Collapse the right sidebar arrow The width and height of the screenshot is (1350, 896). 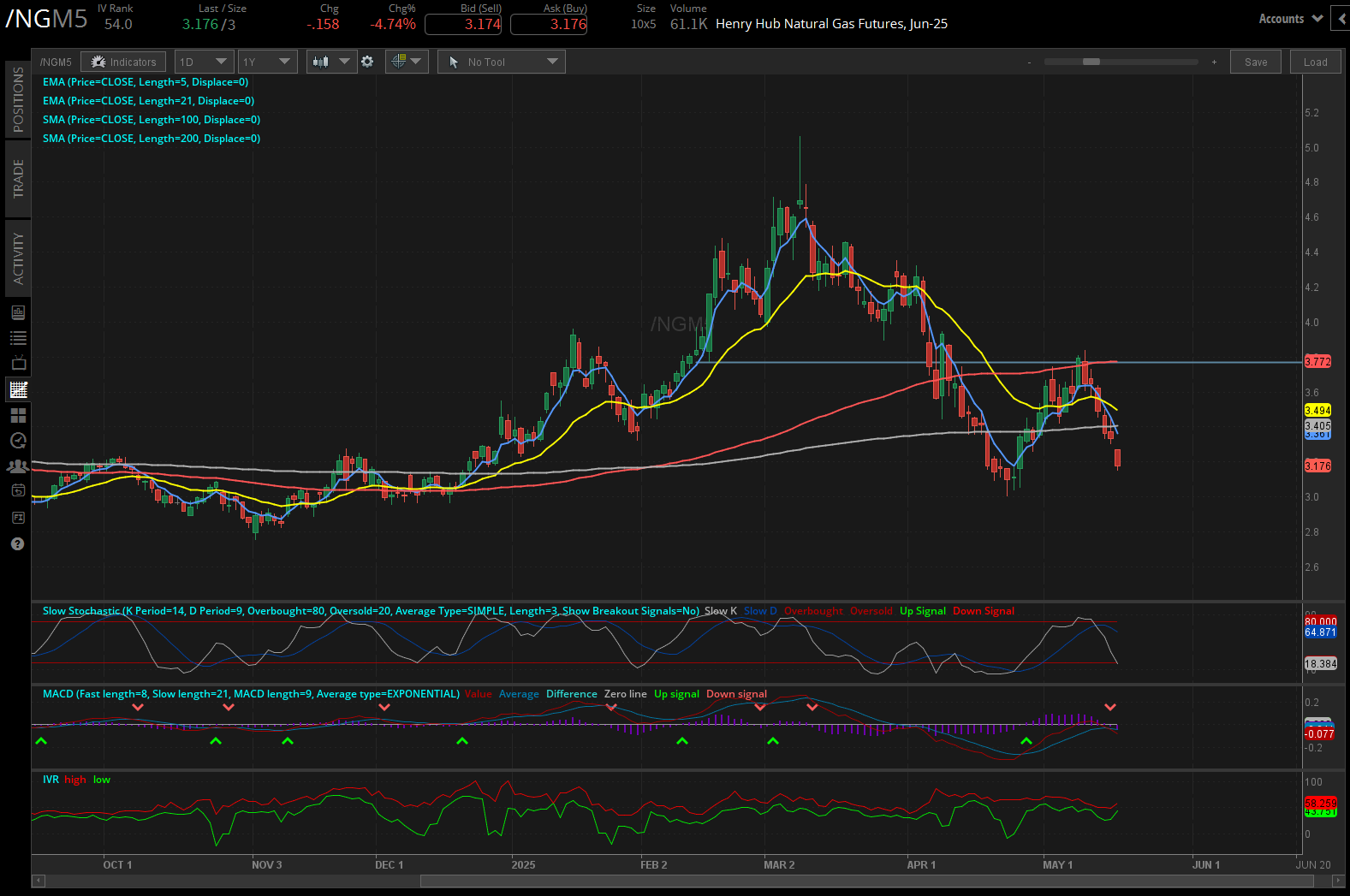1341,19
